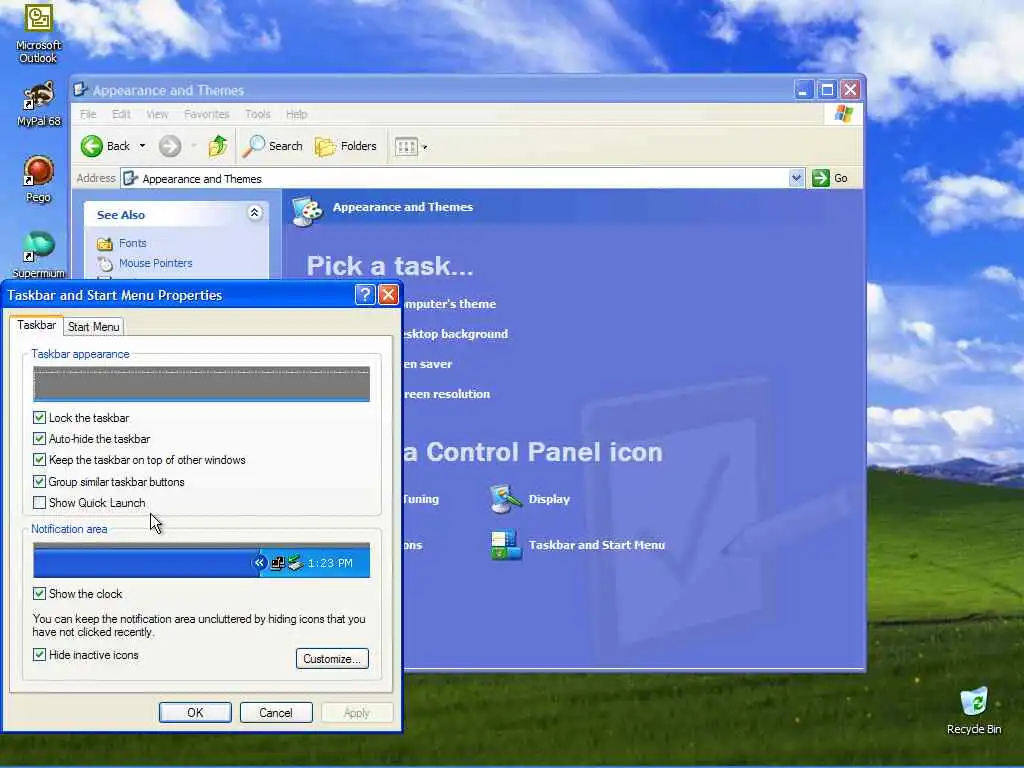Toggle Show the clock checkbox

39,594
